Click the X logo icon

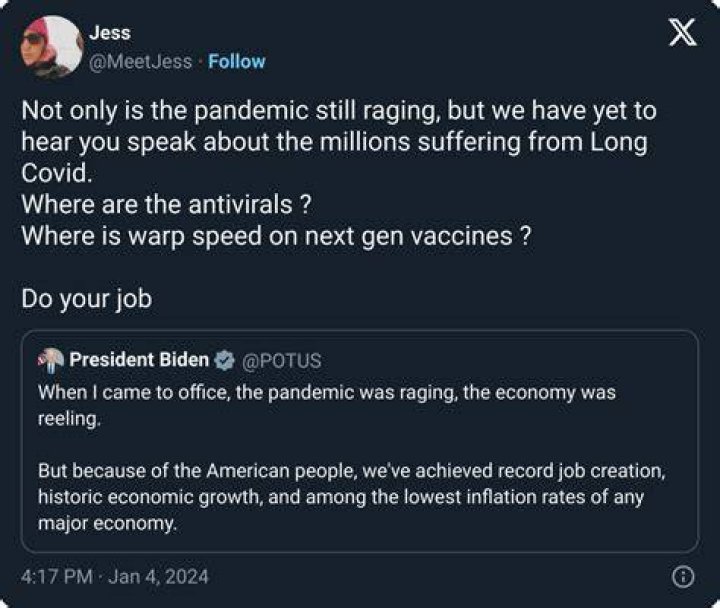682,33
